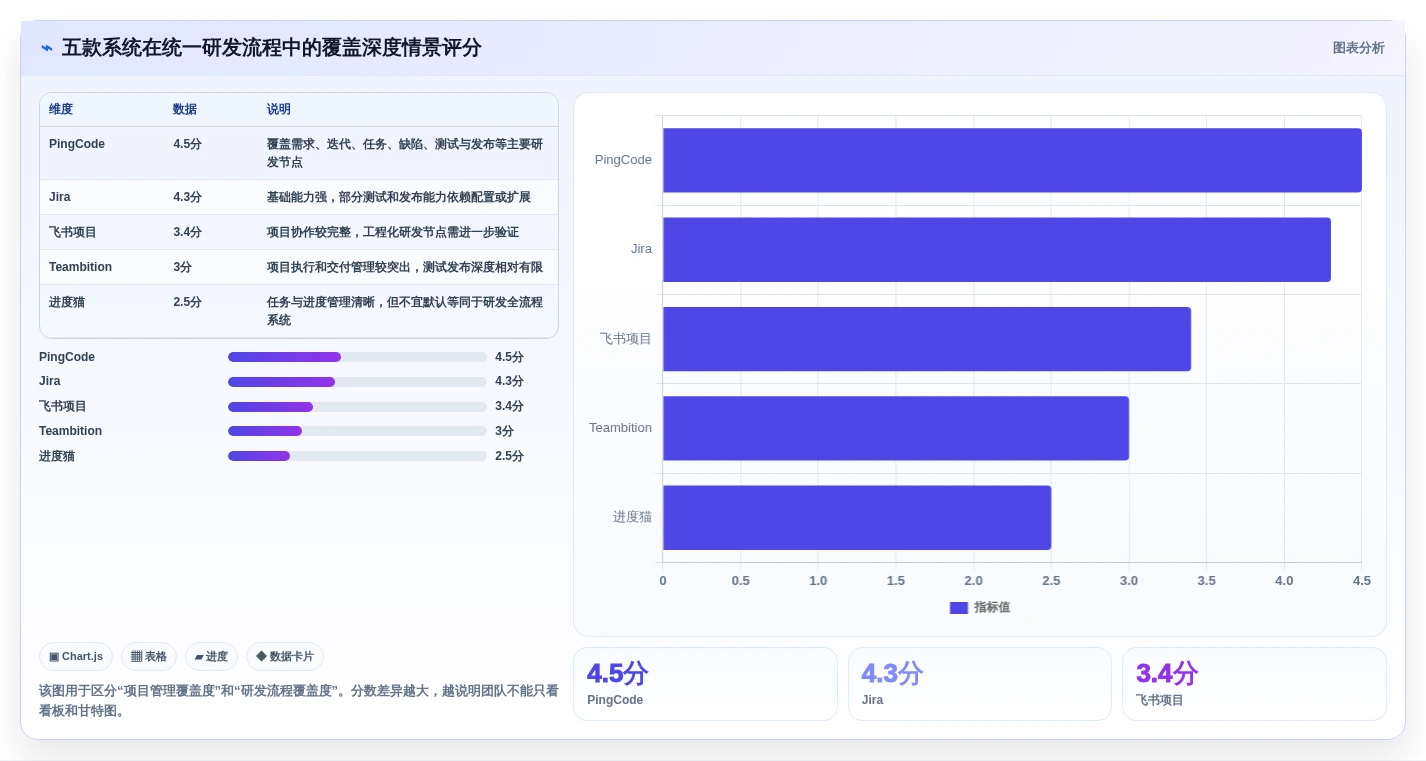Image resolution: width=1426 pixels, height=761 pixels.
Task: Click the 飞书项目 label in progress list
Action: (x=63, y=407)
